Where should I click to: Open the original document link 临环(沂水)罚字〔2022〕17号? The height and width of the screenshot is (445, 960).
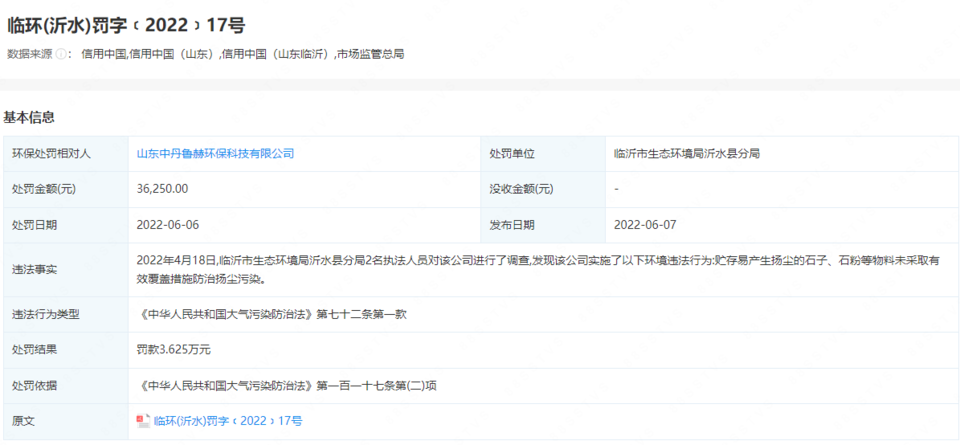coord(228,421)
